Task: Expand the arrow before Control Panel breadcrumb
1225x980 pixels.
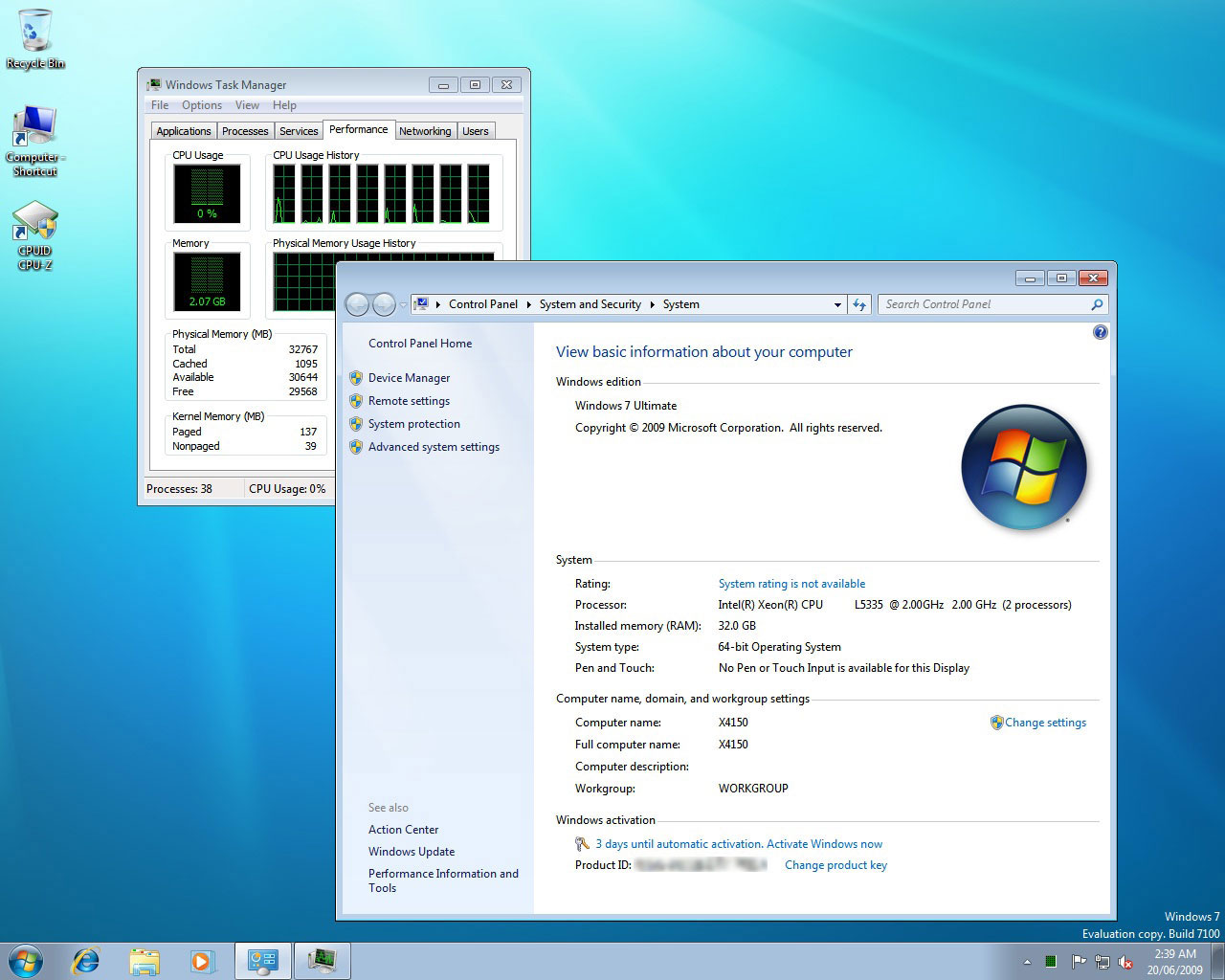Action: click(x=438, y=304)
